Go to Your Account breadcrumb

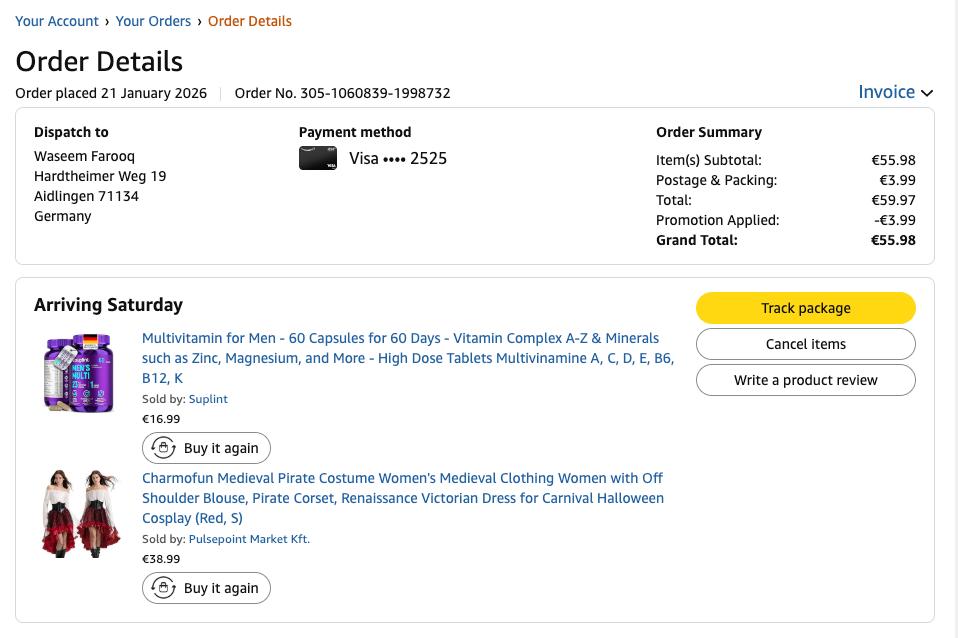(x=57, y=21)
